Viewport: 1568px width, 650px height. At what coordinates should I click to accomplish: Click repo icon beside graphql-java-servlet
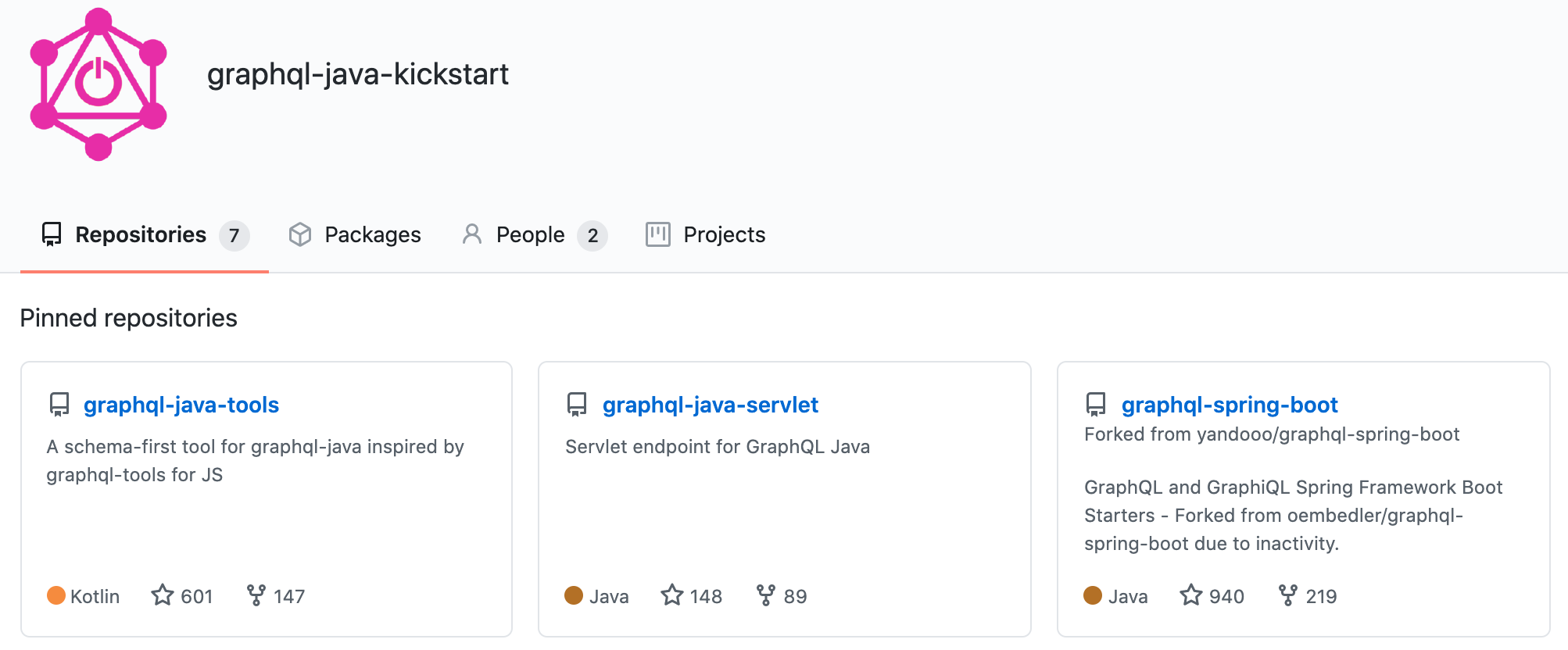(577, 405)
